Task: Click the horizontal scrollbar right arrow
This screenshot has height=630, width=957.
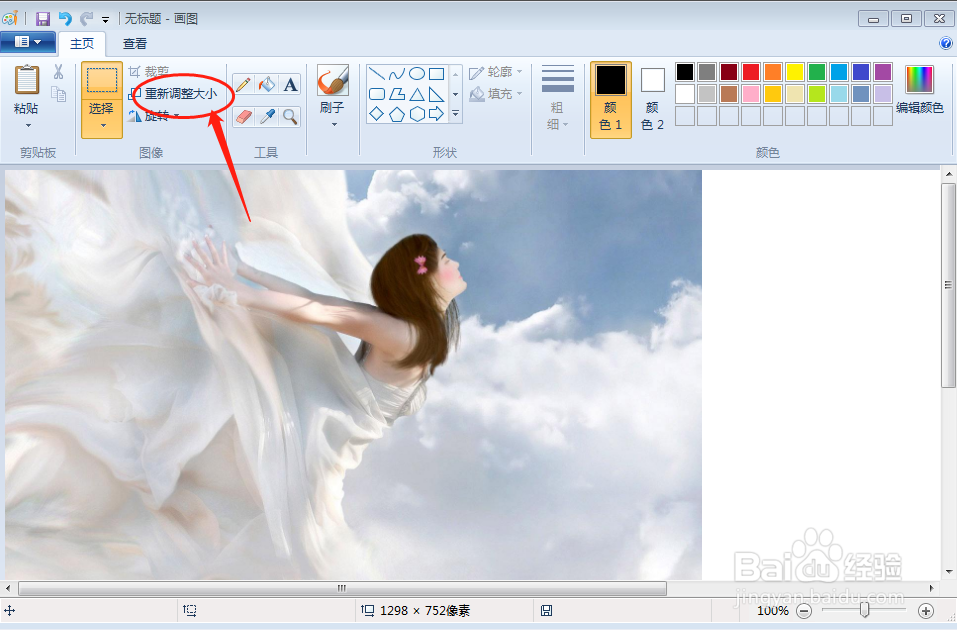Action: tap(931, 588)
